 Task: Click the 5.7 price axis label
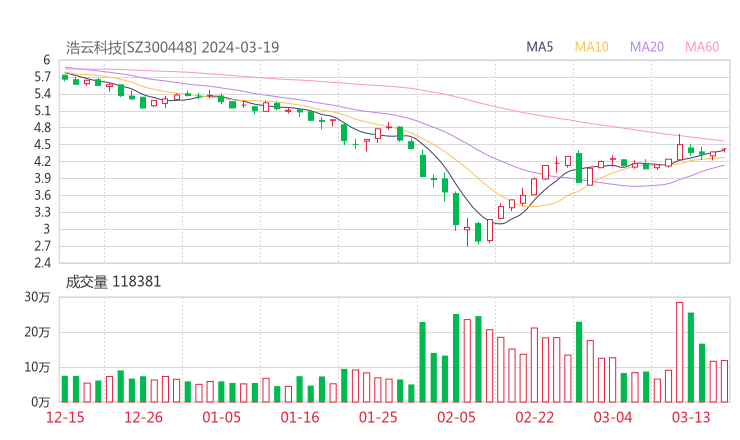(42, 77)
